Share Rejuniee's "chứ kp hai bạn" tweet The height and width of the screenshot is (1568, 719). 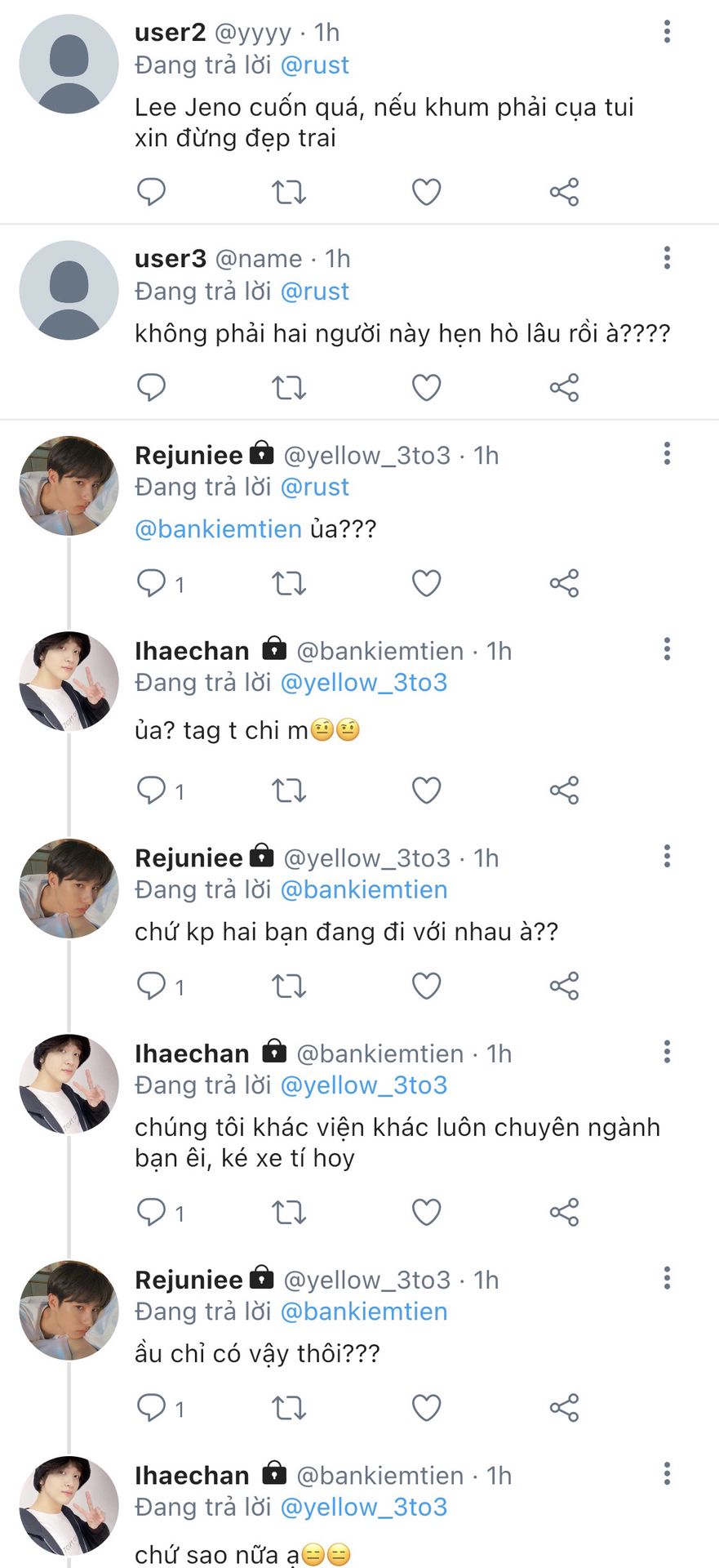(564, 986)
